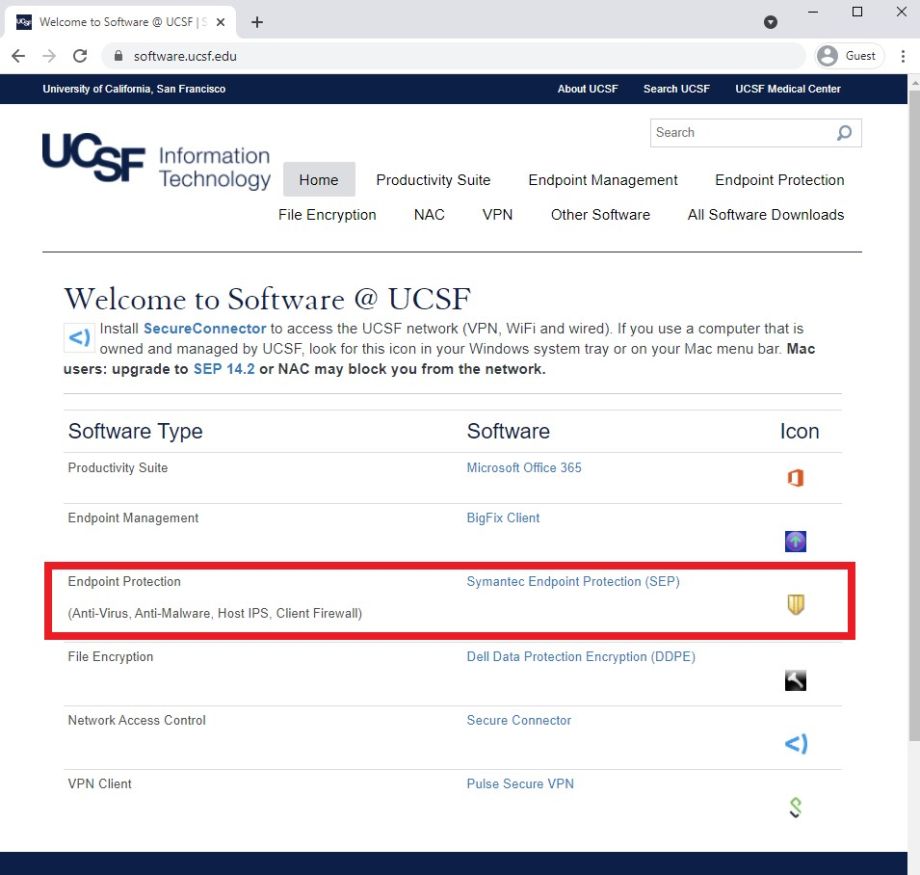Open Secure Connector link in table
920x875 pixels.
519,720
